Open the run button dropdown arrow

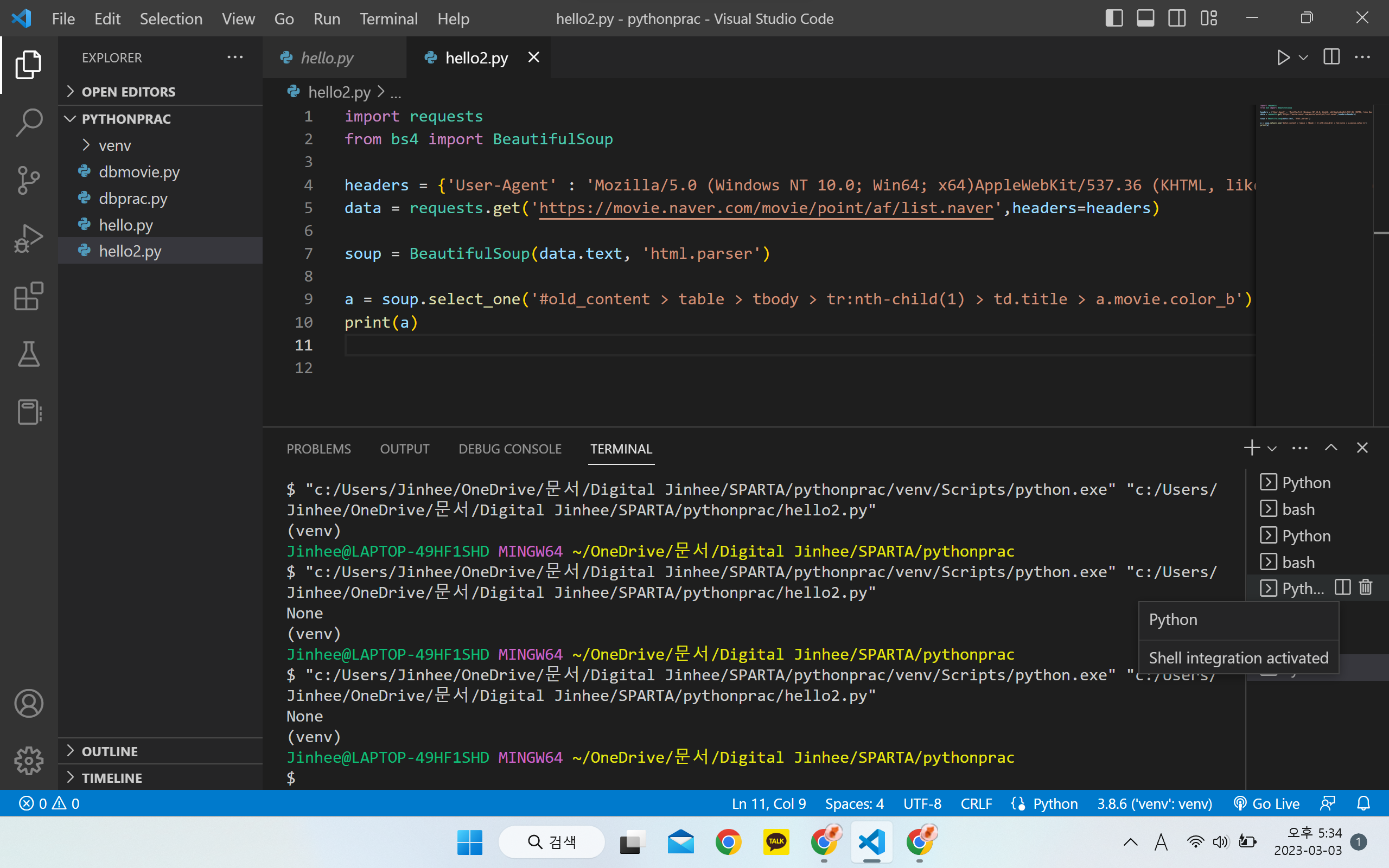[1303, 58]
